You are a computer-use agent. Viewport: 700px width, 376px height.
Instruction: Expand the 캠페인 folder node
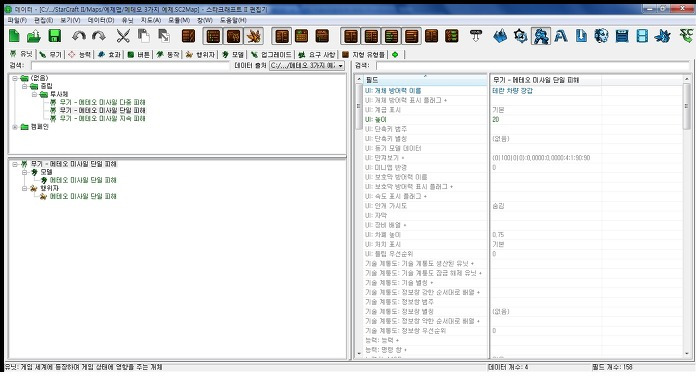pyautogui.click(x=15, y=127)
